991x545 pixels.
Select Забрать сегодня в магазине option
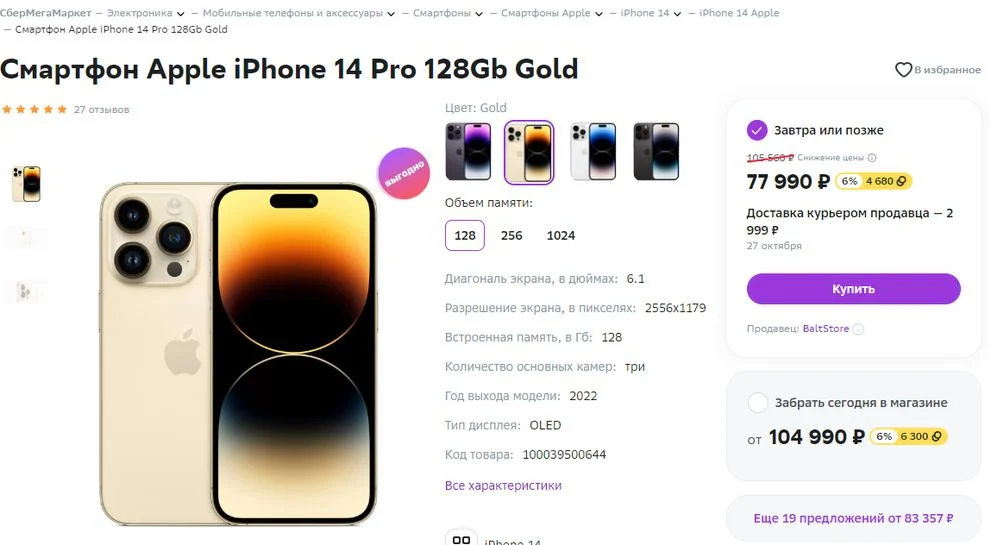click(x=757, y=402)
